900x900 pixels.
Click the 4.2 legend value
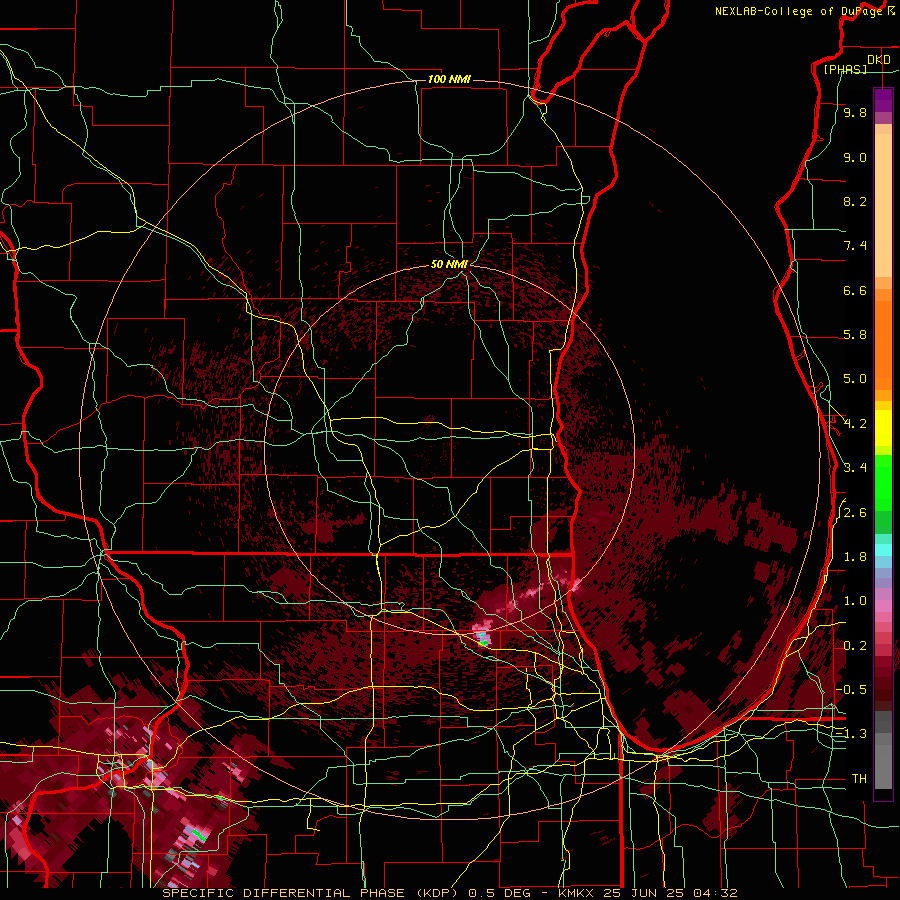click(x=855, y=424)
